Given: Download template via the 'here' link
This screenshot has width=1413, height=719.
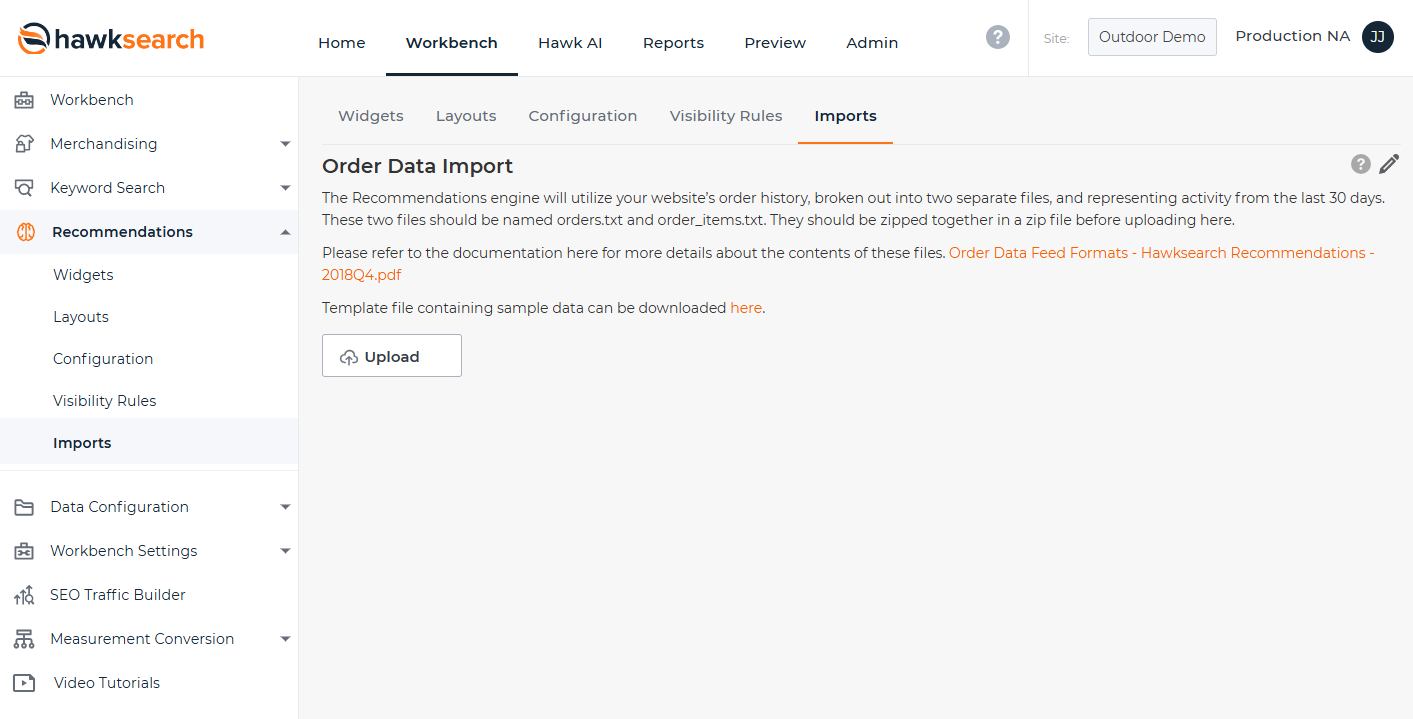Looking at the screenshot, I should click(x=746, y=308).
